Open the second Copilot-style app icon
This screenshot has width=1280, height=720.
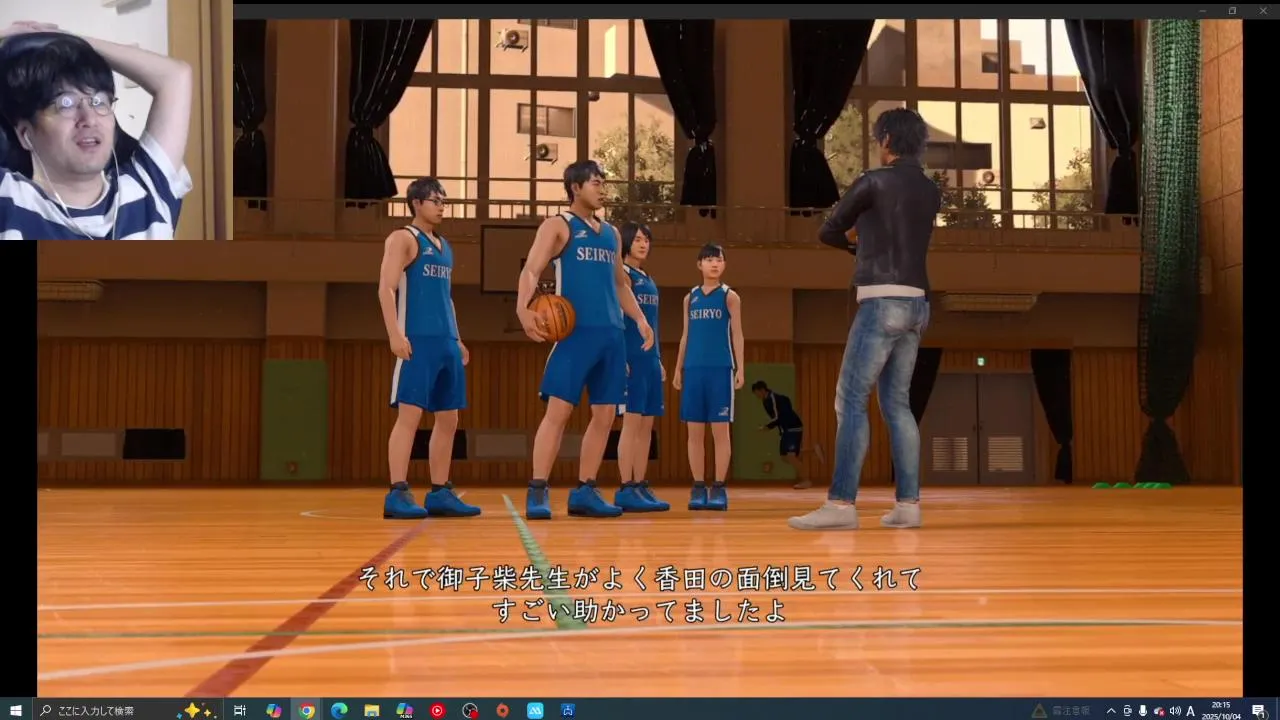point(404,711)
